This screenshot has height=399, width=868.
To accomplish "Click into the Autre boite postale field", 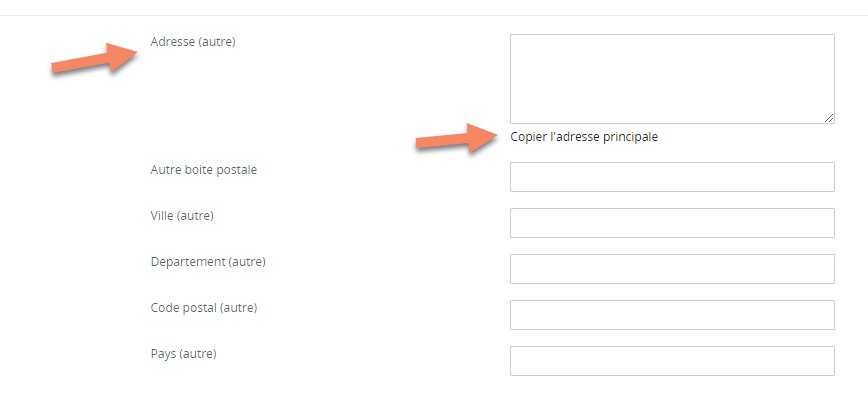I will pos(672,177).
